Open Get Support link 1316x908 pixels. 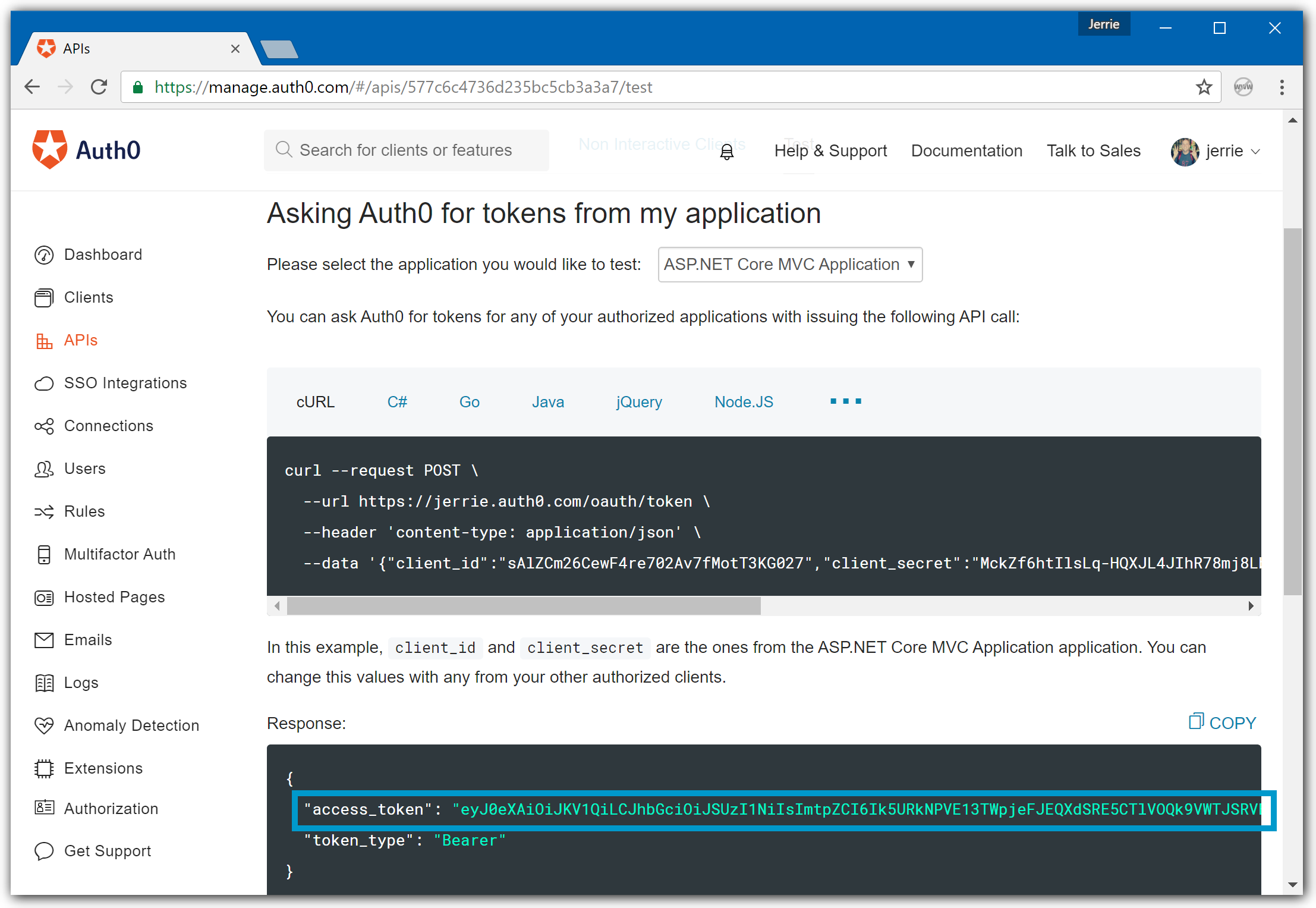click(x=107, y=851)
